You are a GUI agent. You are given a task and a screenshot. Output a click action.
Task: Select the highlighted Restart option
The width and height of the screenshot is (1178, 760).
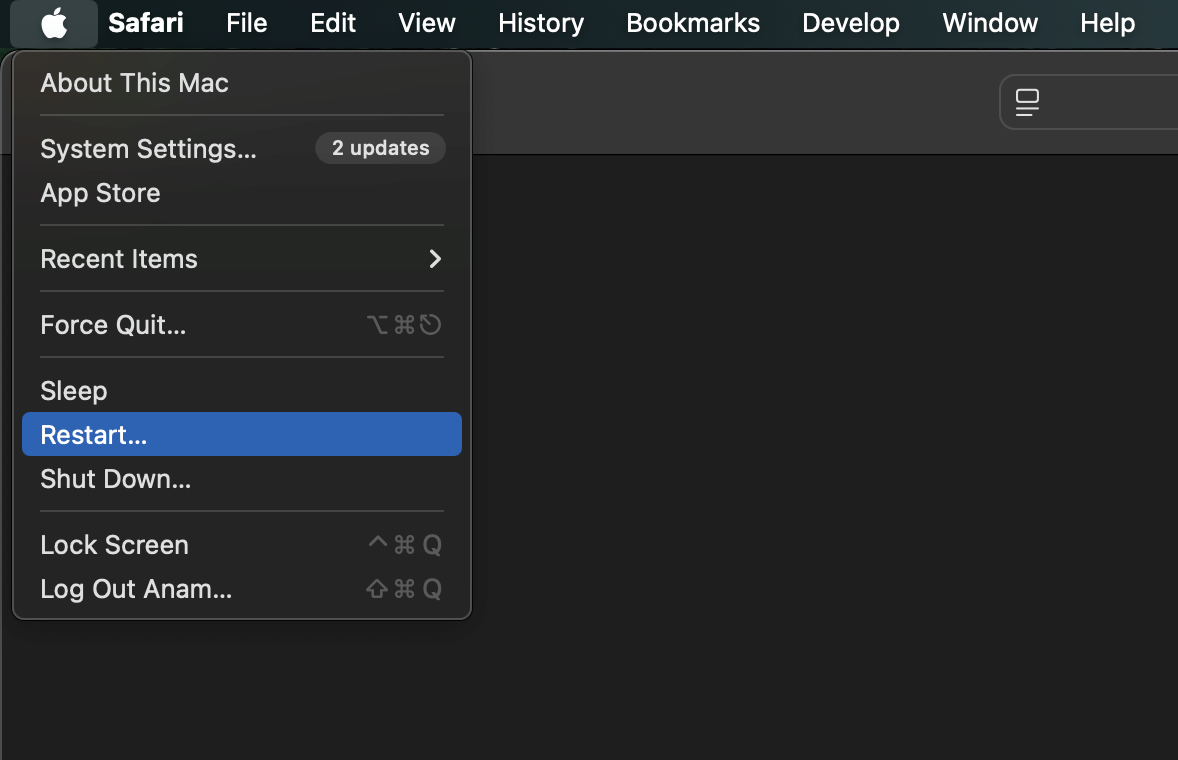(x=94, y=434)
